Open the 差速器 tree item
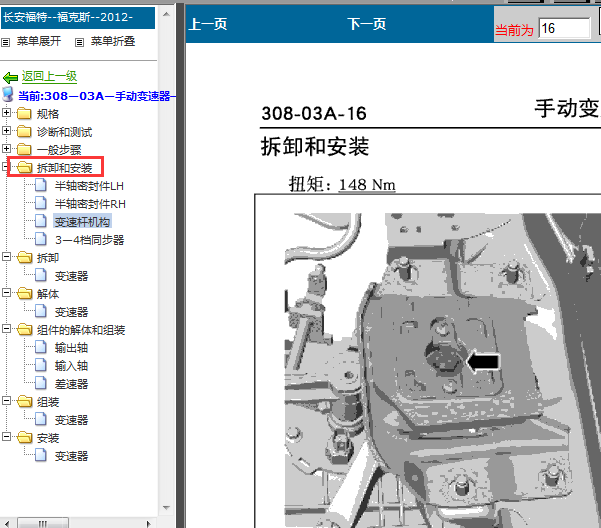601x528 pixels. click(71, 384)
